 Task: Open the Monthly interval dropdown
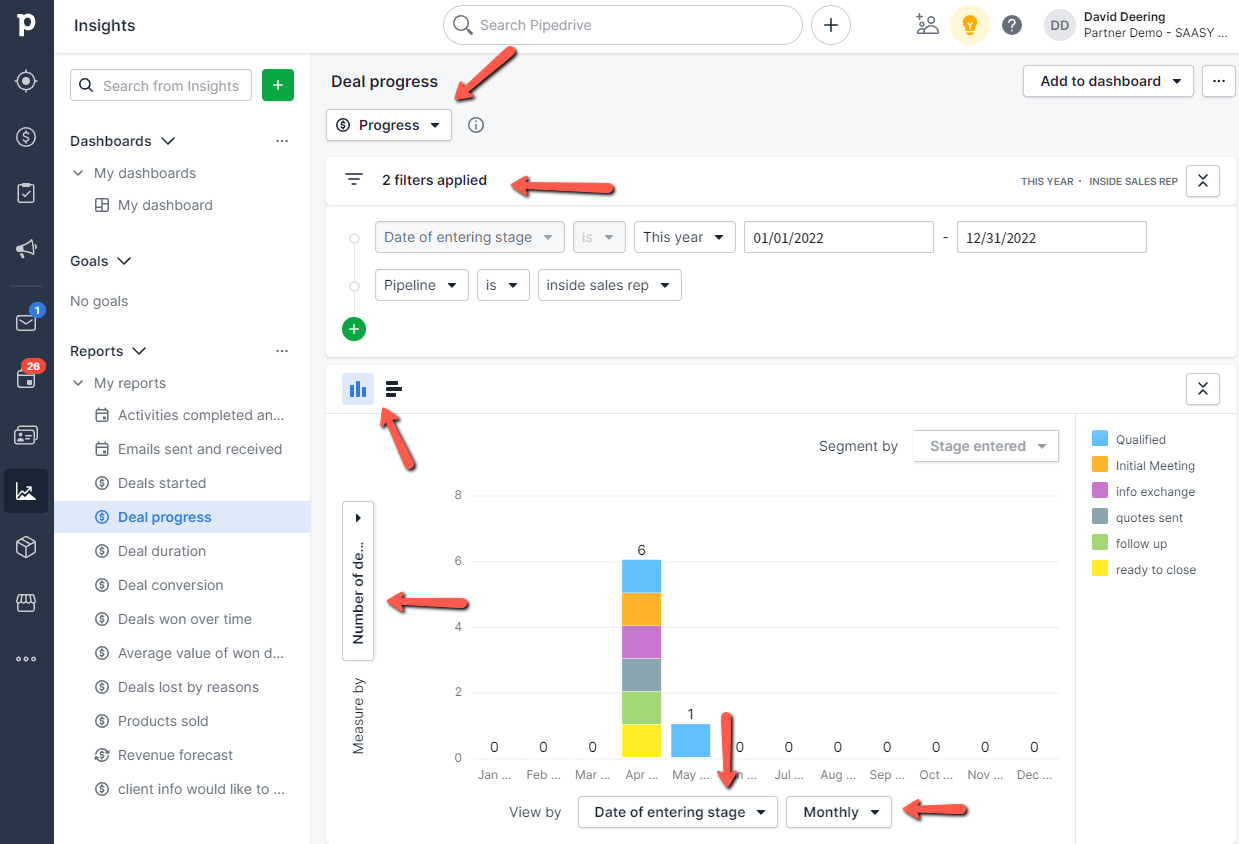839,812
